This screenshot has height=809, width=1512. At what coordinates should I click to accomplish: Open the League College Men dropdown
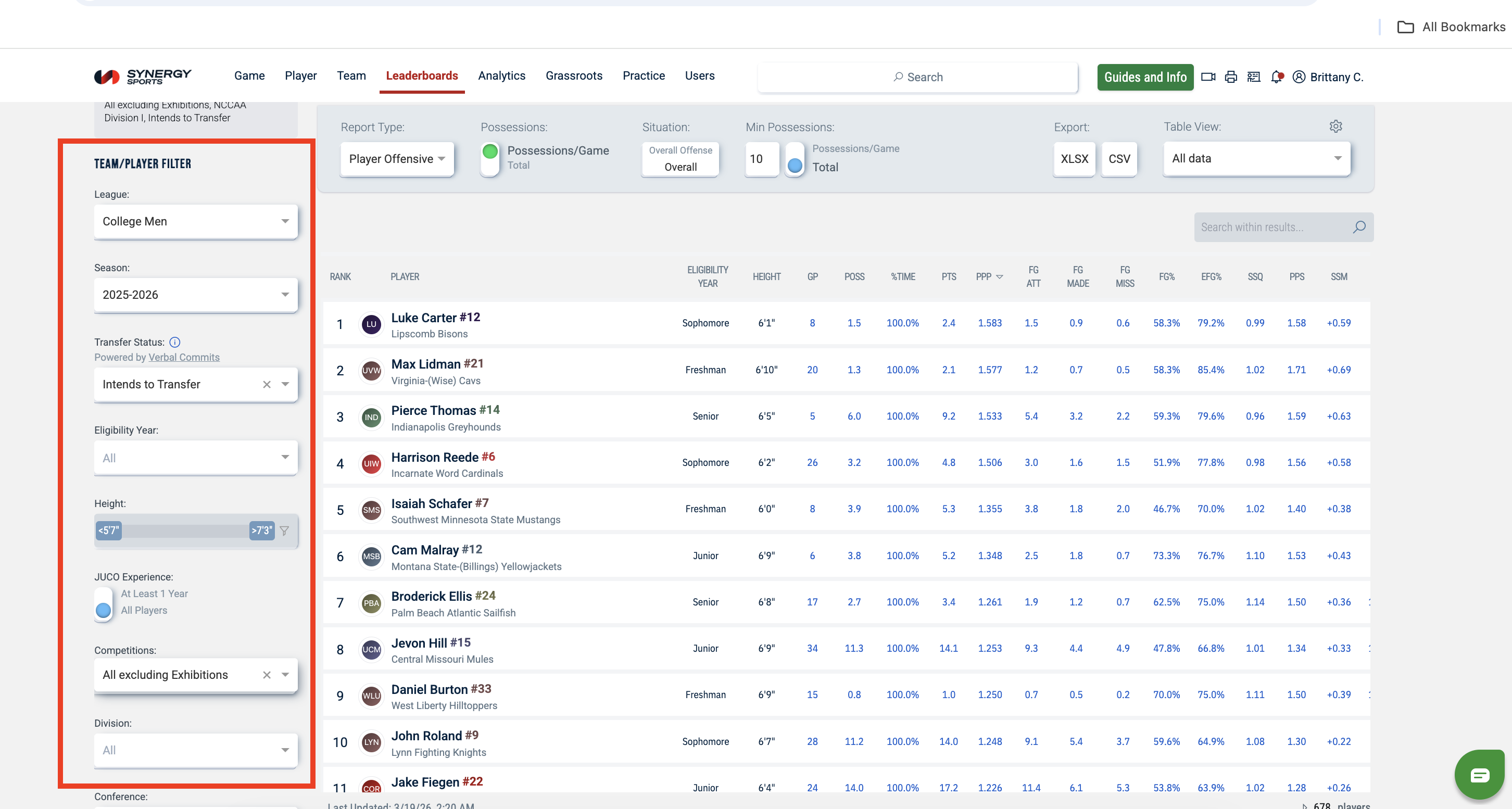pos(195,221)
